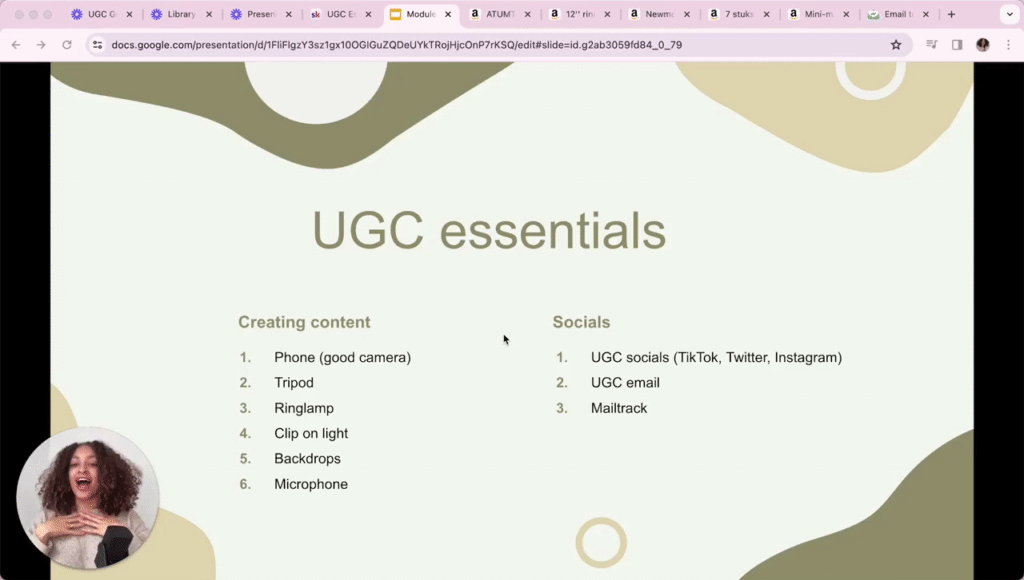Click the 'Clip on light' list item
The image size is (1024, 580).
[311, 434]
